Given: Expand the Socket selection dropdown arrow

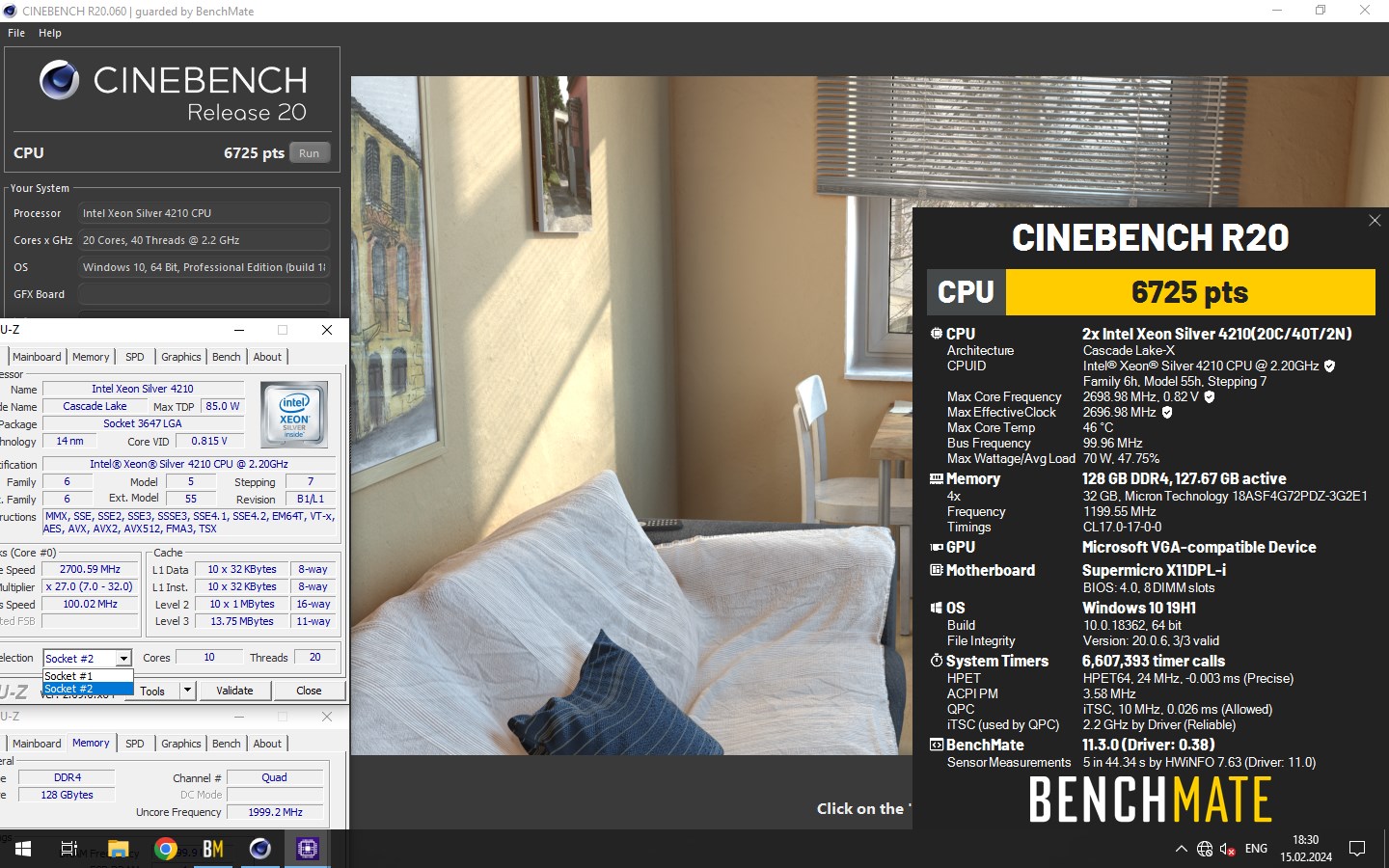Looking at the screenshot, I should [x=123, y=658].
